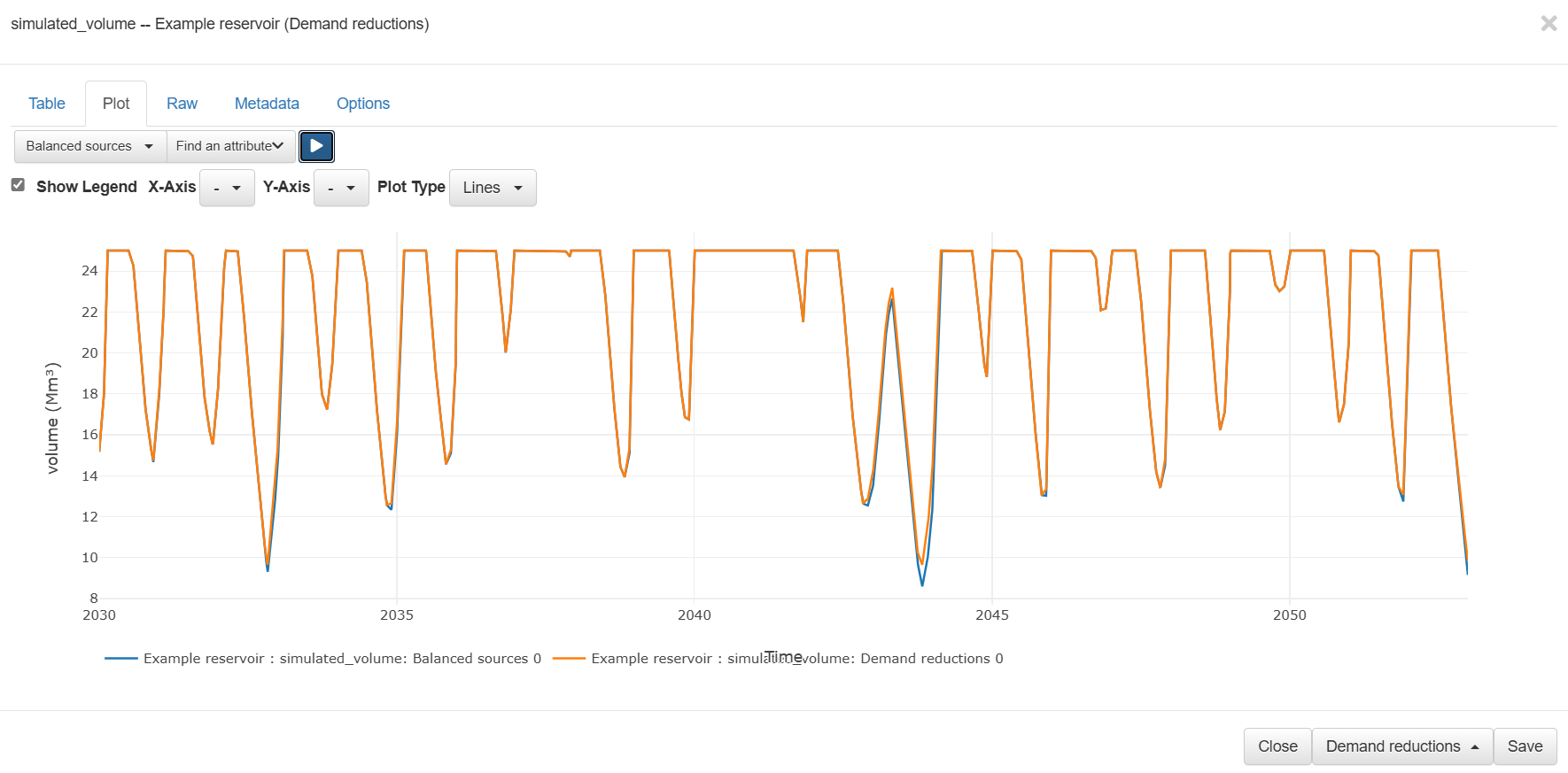Change Plot Type from Lines dropdown

coord(493,188)
